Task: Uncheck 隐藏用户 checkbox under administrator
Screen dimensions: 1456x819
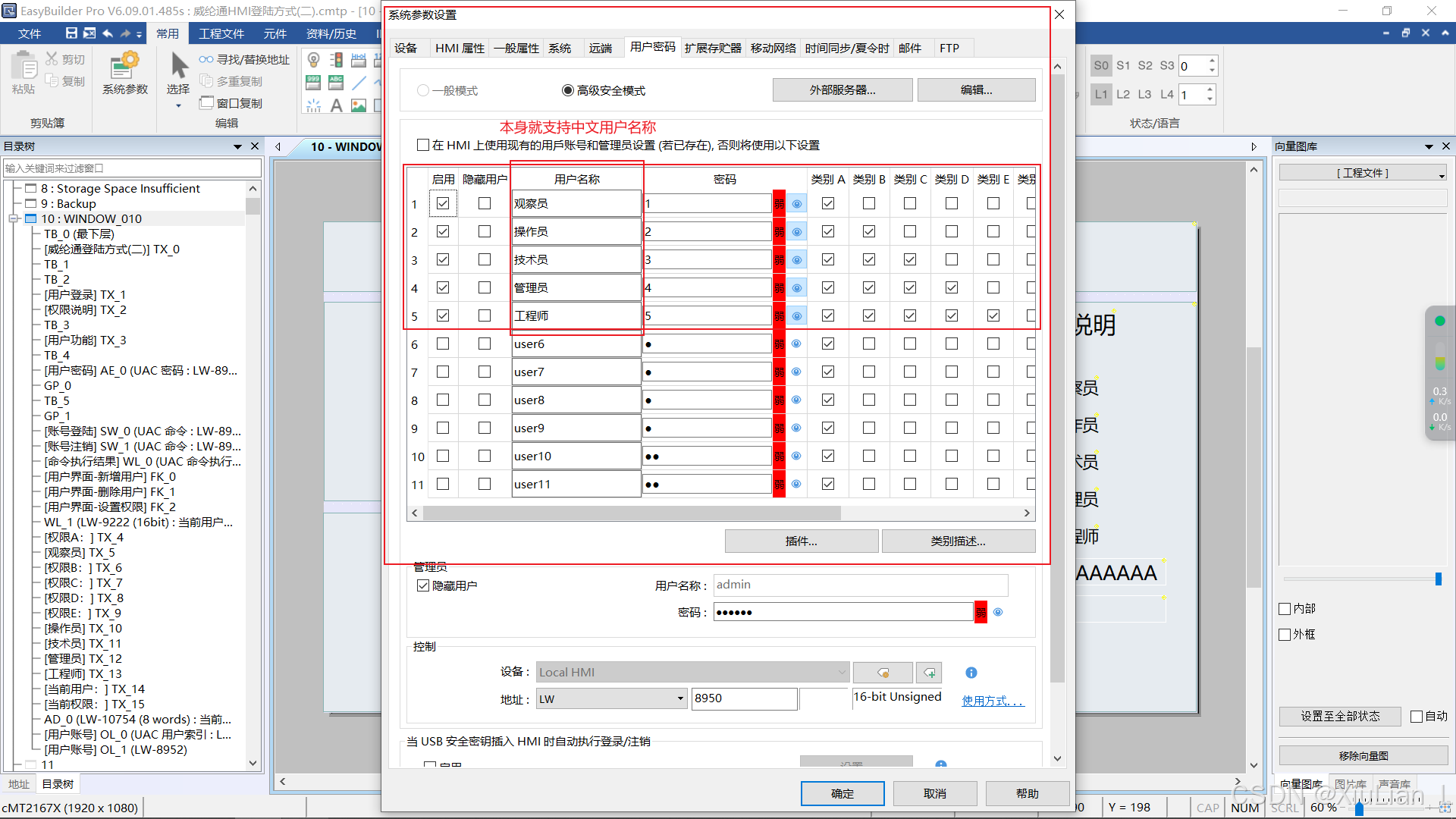Action: 423,585
